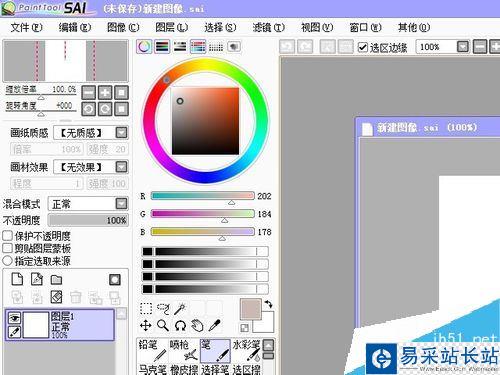This screenshot has width=500, height=375.
Task: Toggle the 选区边缘 checkbox
Action: (363, 47)
